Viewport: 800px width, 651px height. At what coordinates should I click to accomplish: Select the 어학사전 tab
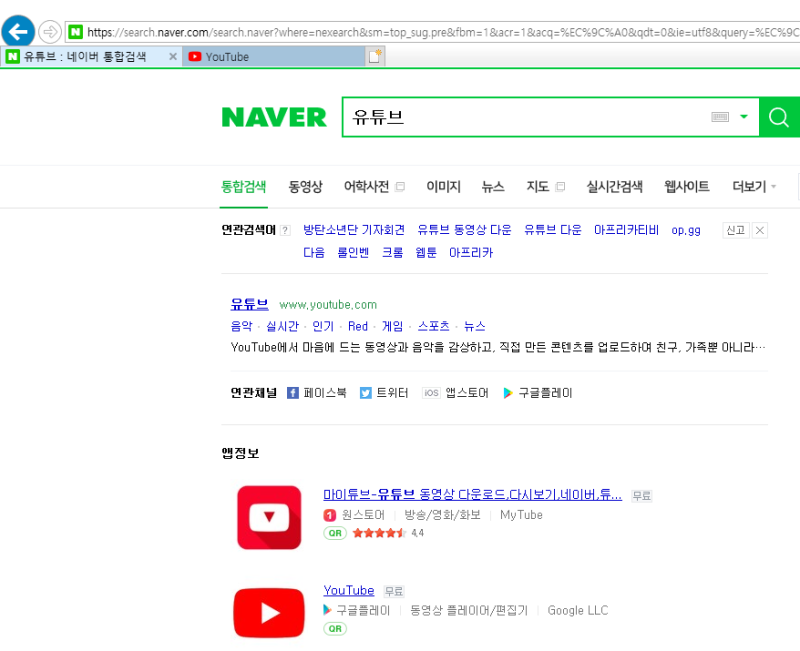coord(366,187)
